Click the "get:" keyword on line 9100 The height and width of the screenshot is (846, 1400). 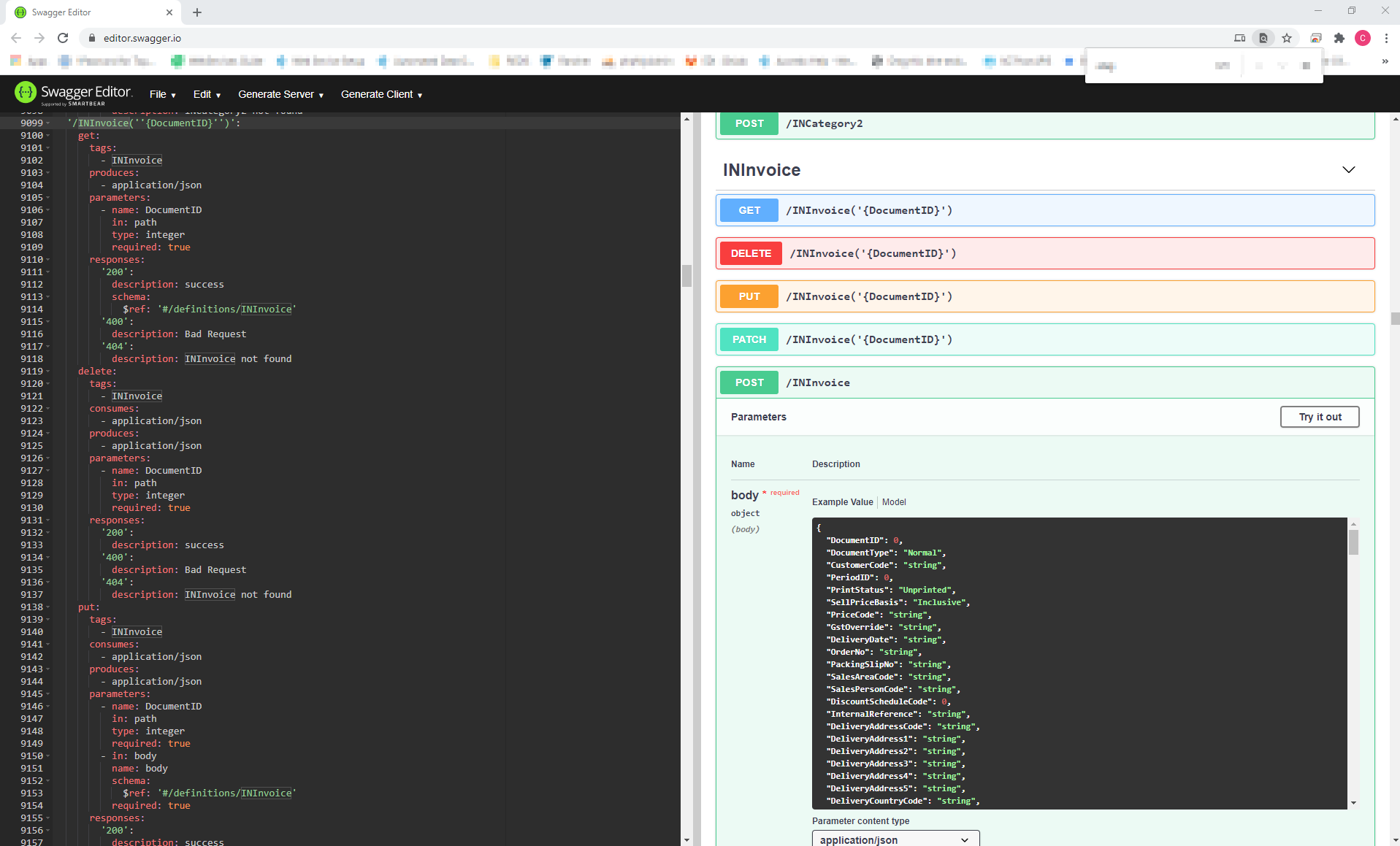click(x=89, y=136)
